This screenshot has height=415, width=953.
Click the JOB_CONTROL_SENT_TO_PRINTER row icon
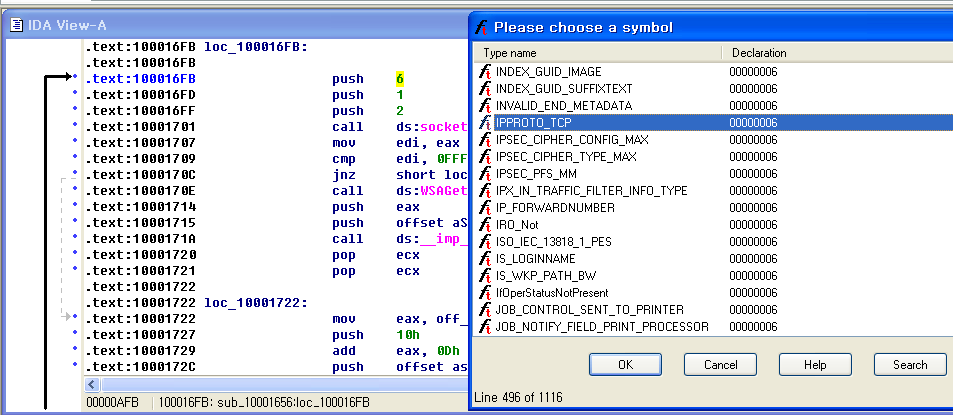coord(484,310)
